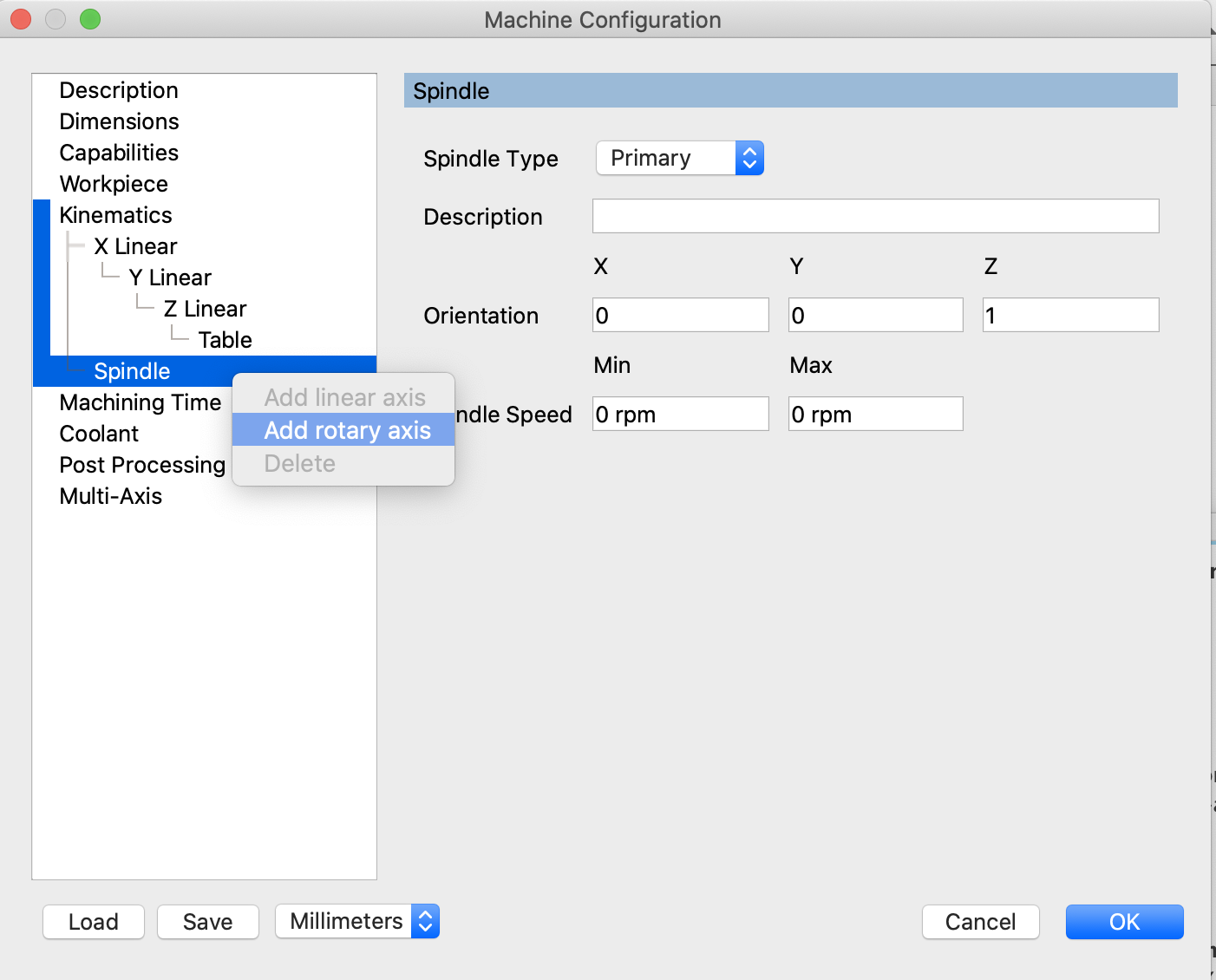1216x980 pixels.
Task: Select Add linear axis from context menu
Action: pos(344,397)
